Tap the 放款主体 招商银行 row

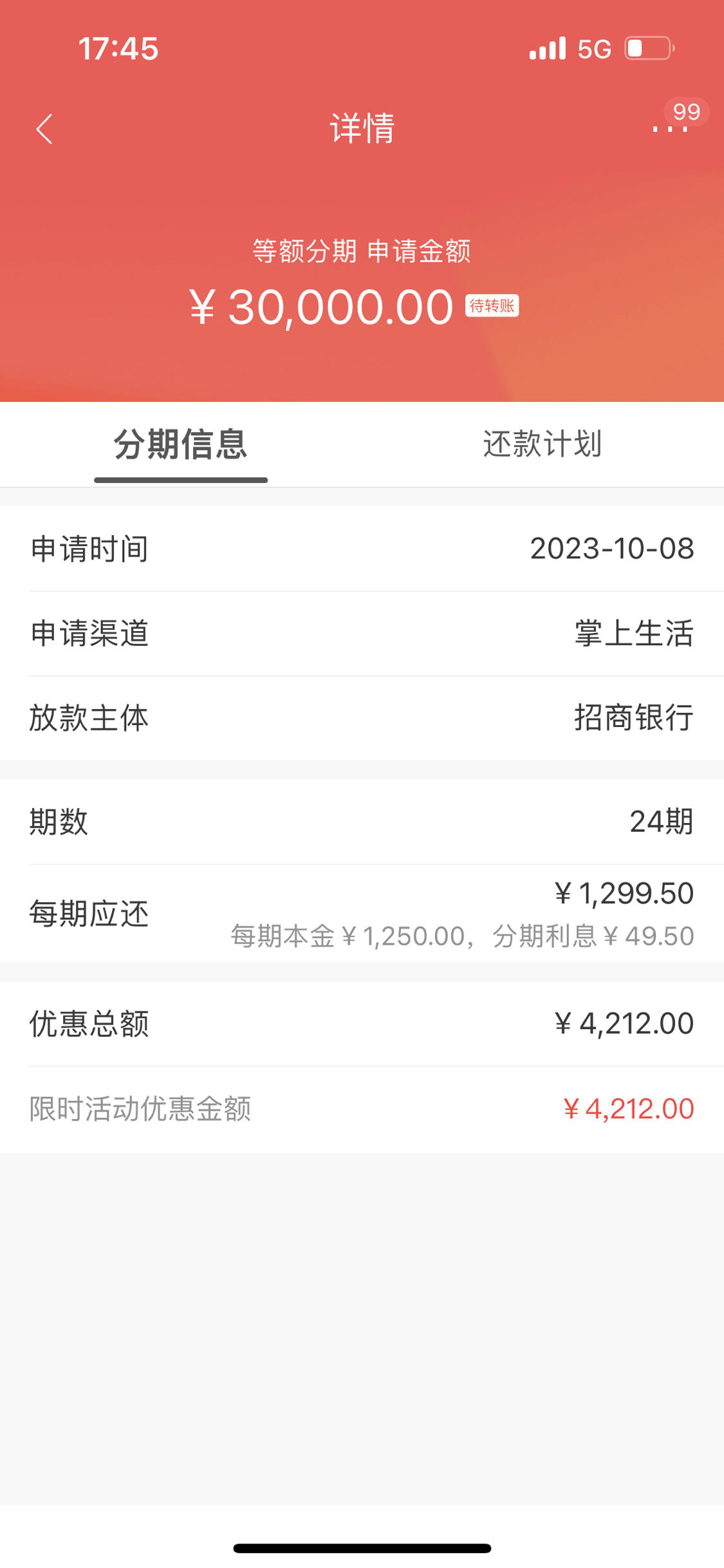tap(362, 718)
